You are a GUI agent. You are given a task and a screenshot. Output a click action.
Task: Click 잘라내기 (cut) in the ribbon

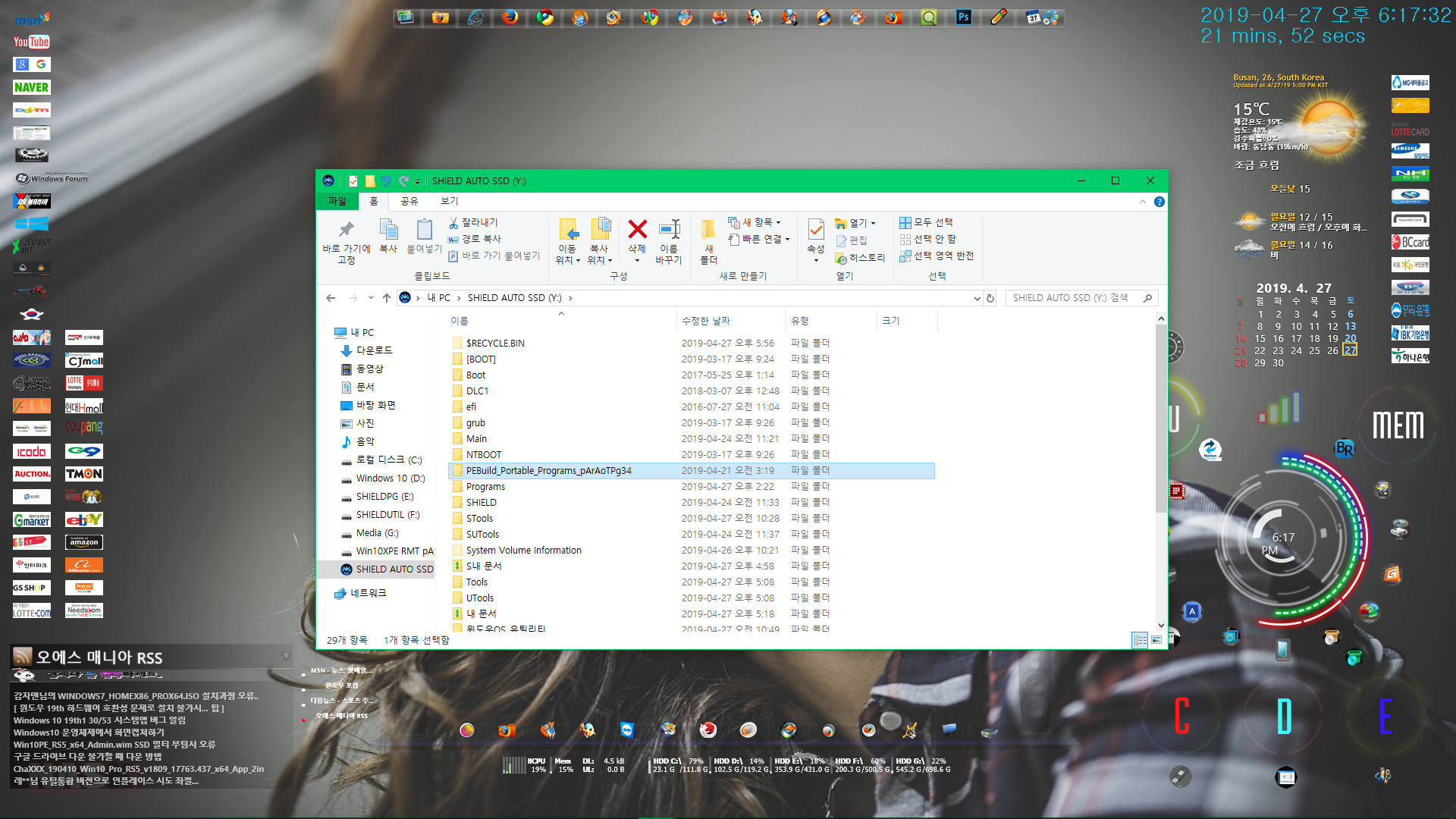(x=473, y=222)
